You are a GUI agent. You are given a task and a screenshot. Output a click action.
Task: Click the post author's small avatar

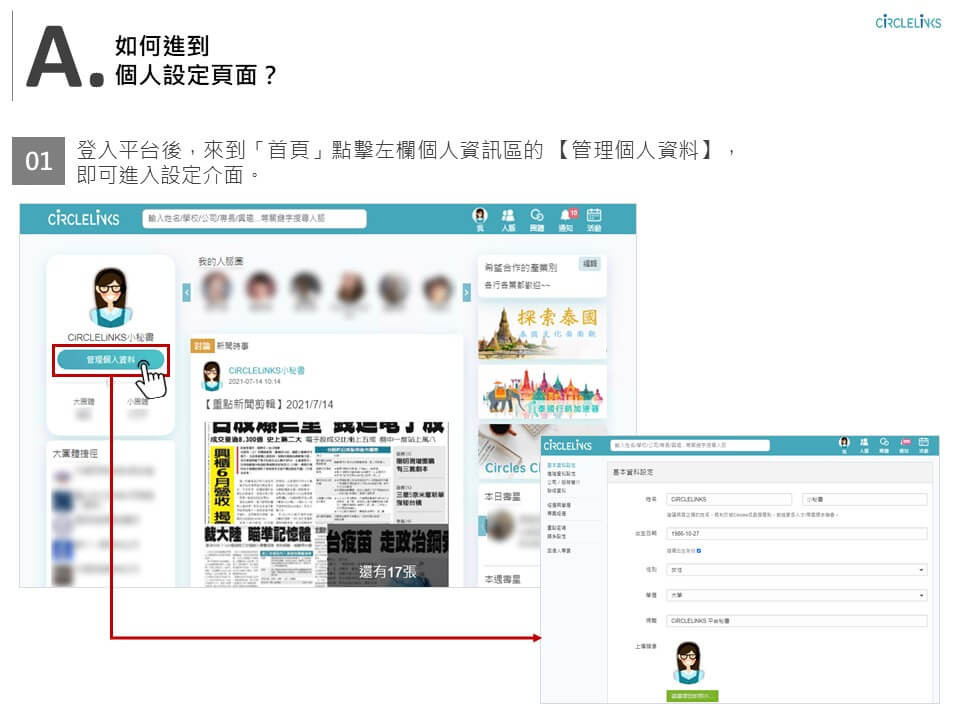pos(212,375)
